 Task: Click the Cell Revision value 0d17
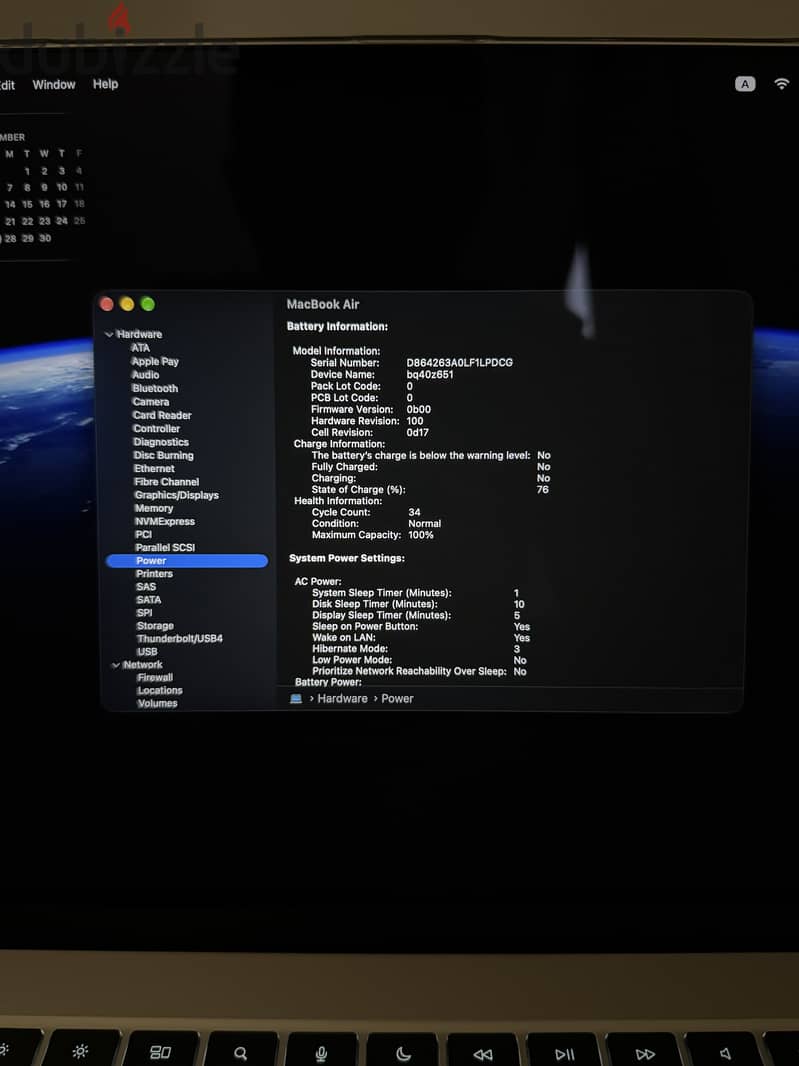[418, 433]
